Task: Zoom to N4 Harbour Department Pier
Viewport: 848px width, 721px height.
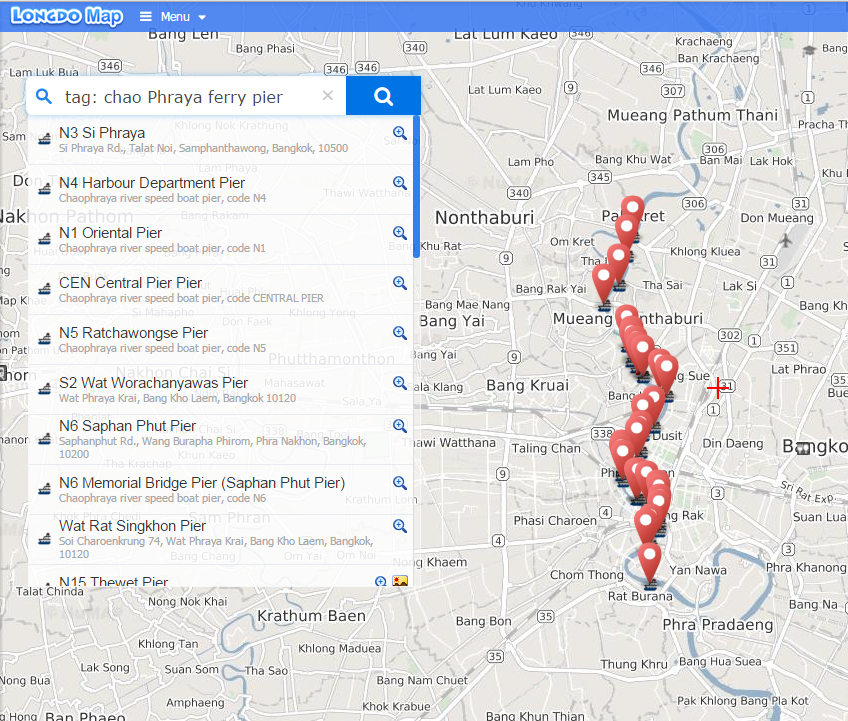Action: (x=400, y=183)
